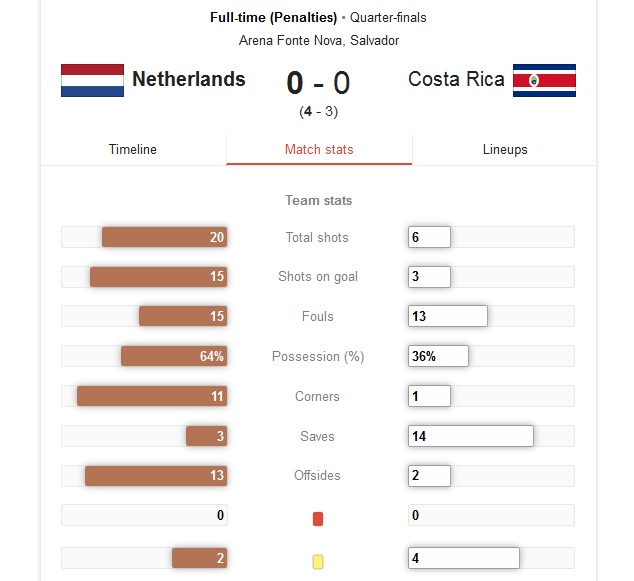The width and height of the screenshot is (634, 581).
Task: Click the Netherlands flag icon
Action: coord(92,80)
